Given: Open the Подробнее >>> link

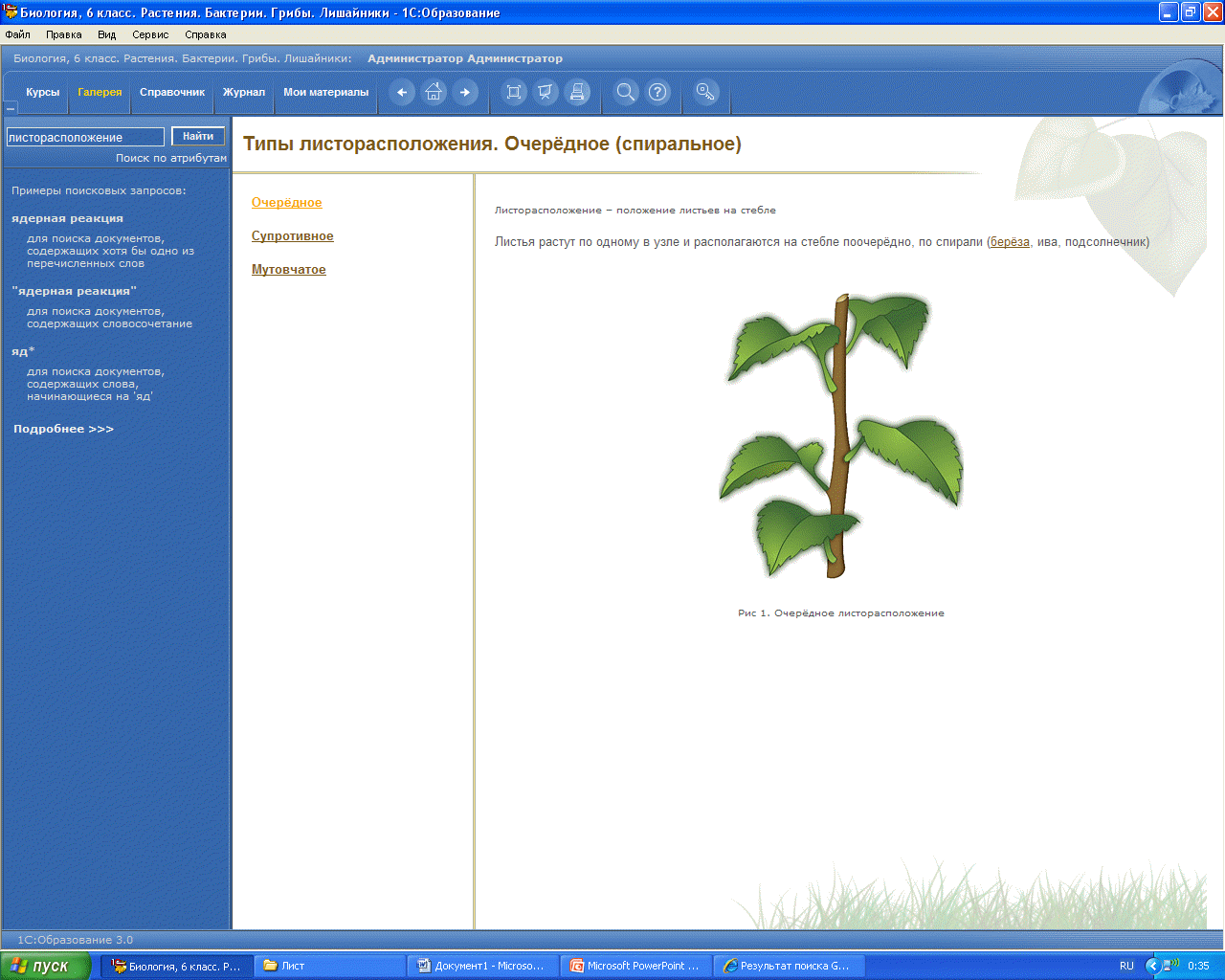Looking at the screenshot, I should point(63,429).
